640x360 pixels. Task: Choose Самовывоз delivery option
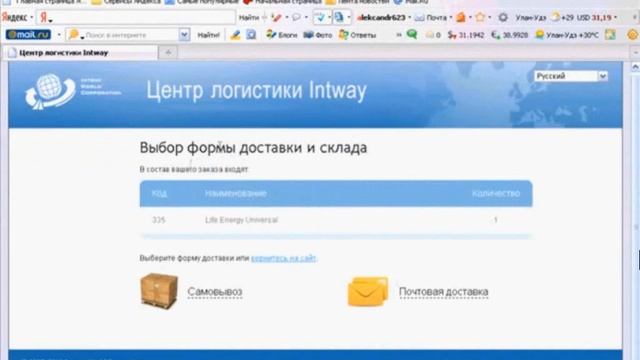215,292
